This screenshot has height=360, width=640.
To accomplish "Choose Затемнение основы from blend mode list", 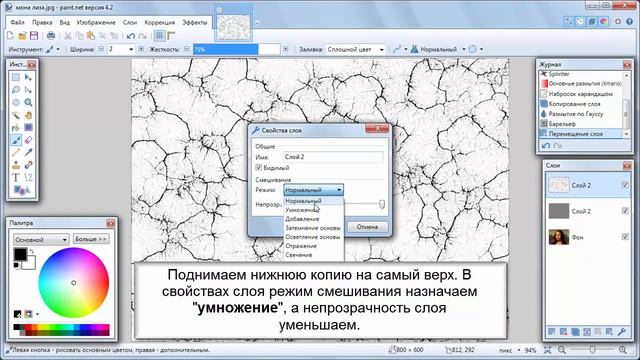I will click(x=313, y=228).
